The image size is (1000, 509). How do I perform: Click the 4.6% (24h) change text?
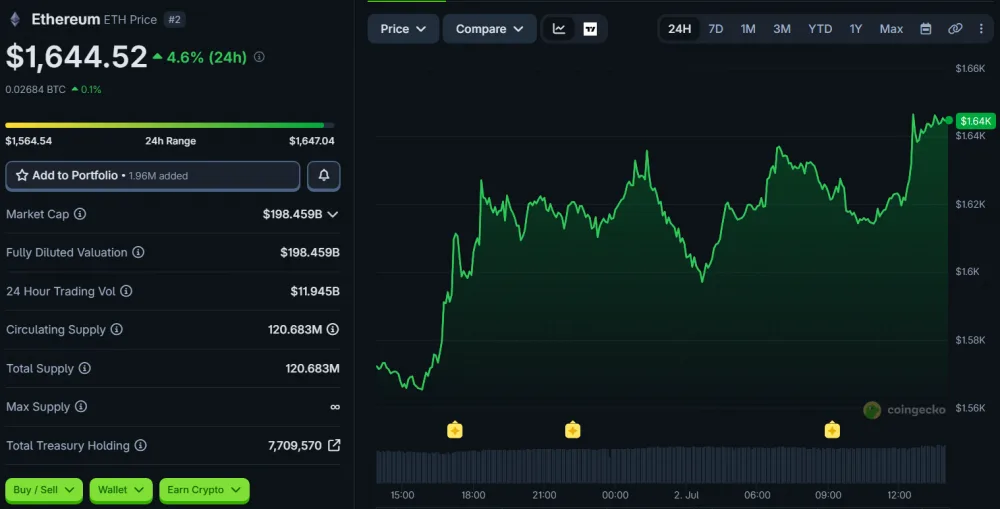[207, 57]
